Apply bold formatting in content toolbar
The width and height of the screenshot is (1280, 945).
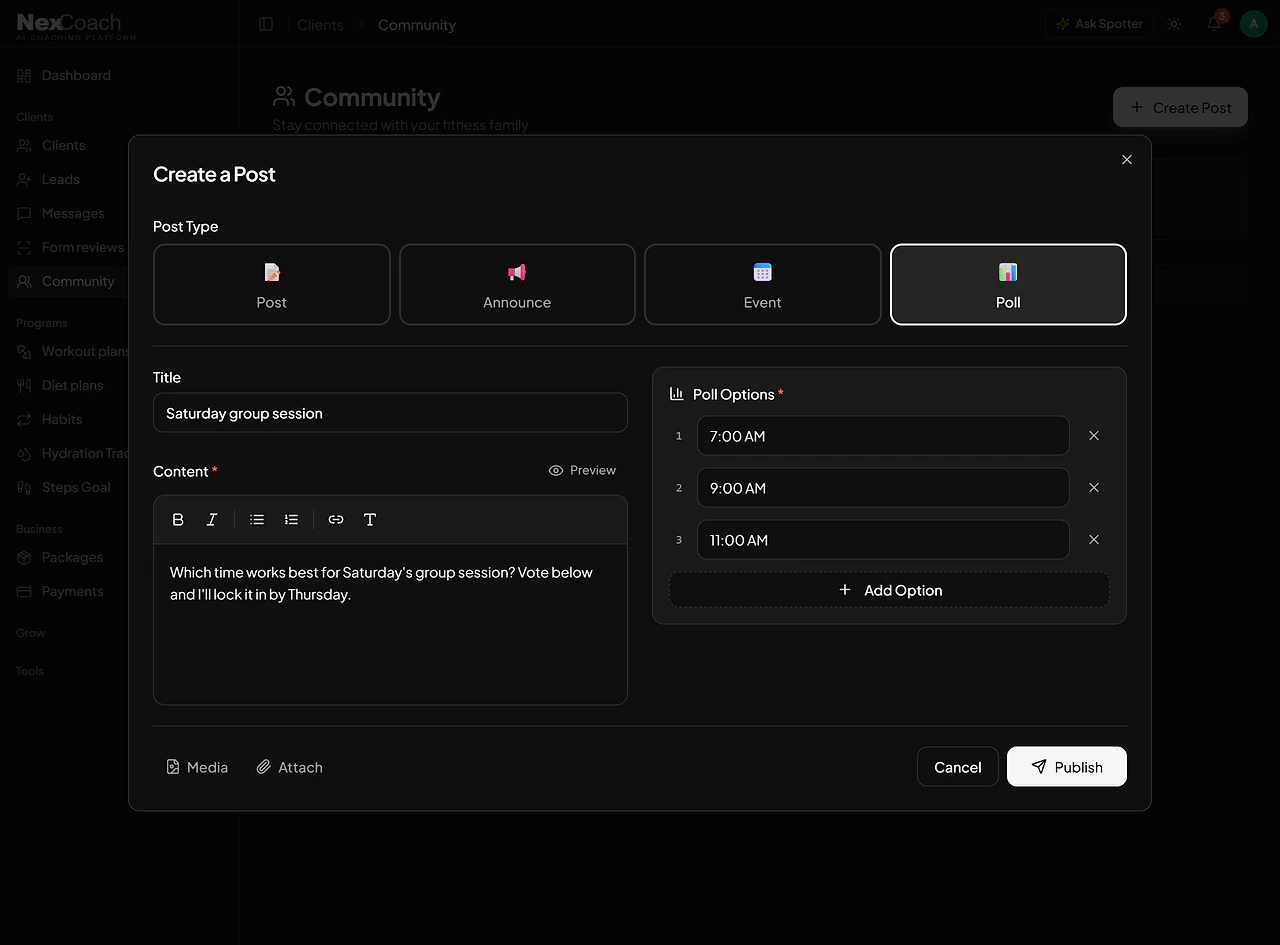(x=178, y=520)
